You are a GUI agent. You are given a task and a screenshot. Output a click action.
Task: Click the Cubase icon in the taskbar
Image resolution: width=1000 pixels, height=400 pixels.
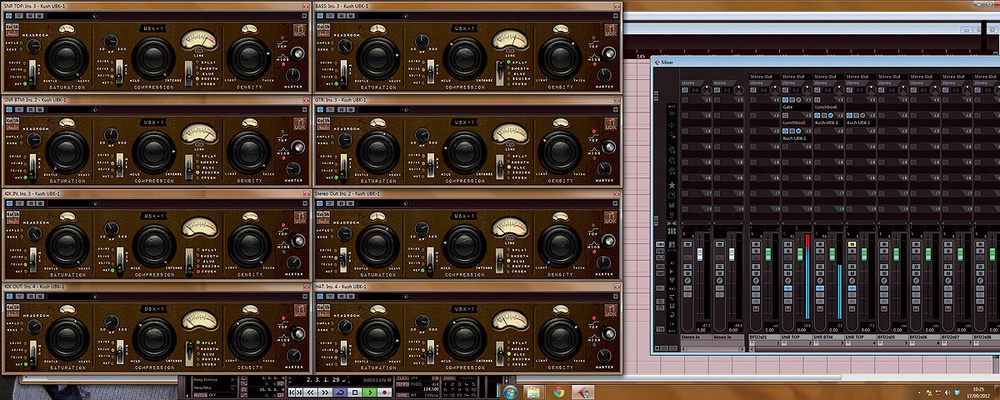coord(583,392)
